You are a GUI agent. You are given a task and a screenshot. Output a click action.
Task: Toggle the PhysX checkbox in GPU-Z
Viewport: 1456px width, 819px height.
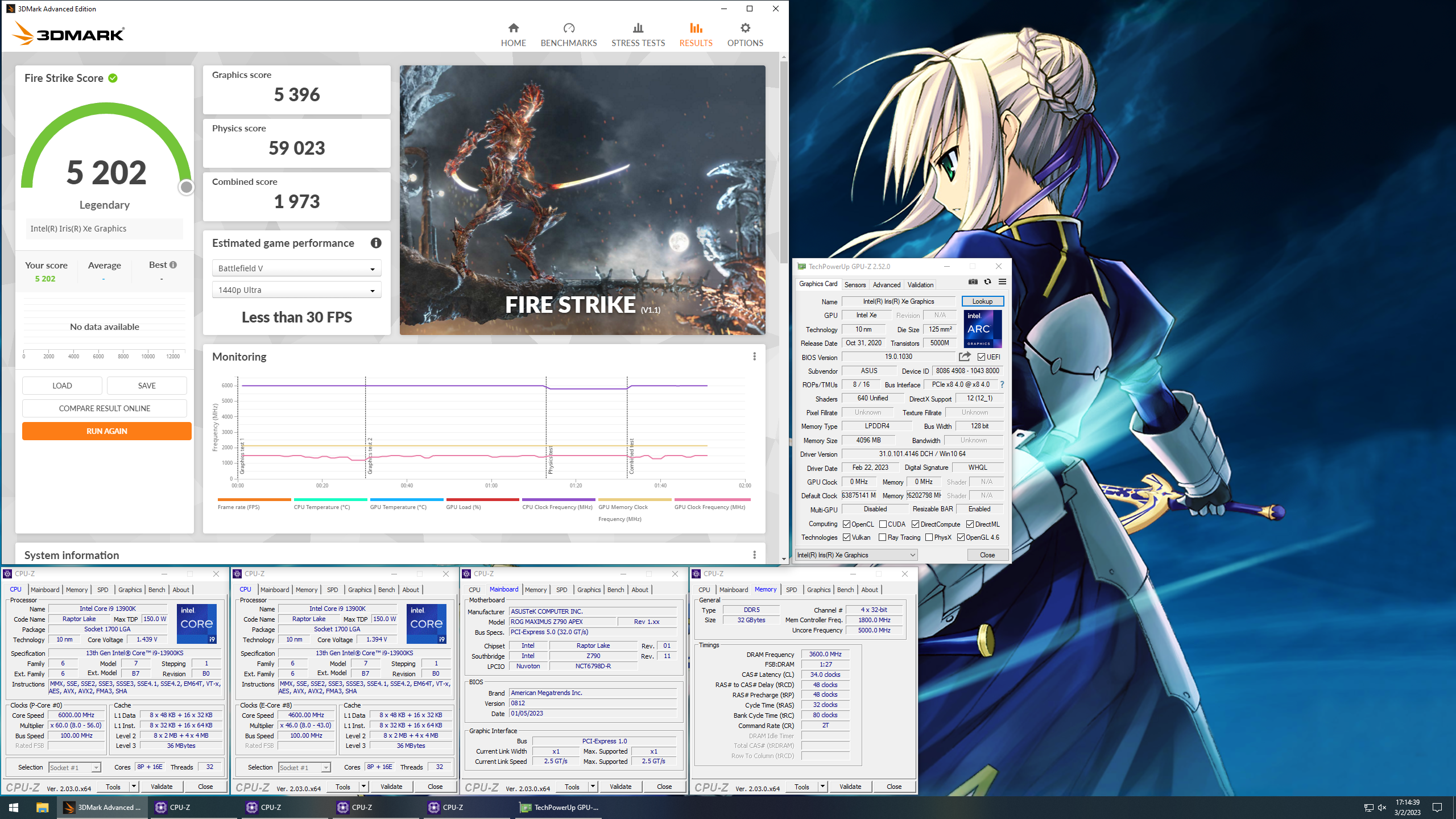click(929, 537)
